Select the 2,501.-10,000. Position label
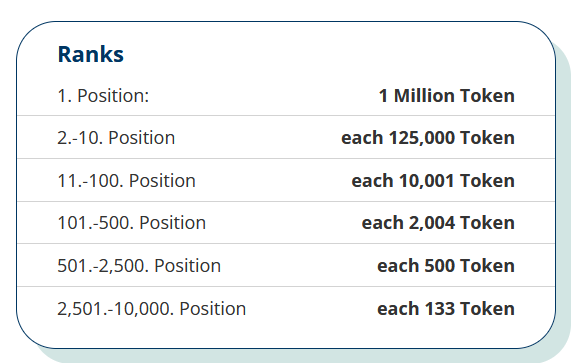 pos(152,309)
